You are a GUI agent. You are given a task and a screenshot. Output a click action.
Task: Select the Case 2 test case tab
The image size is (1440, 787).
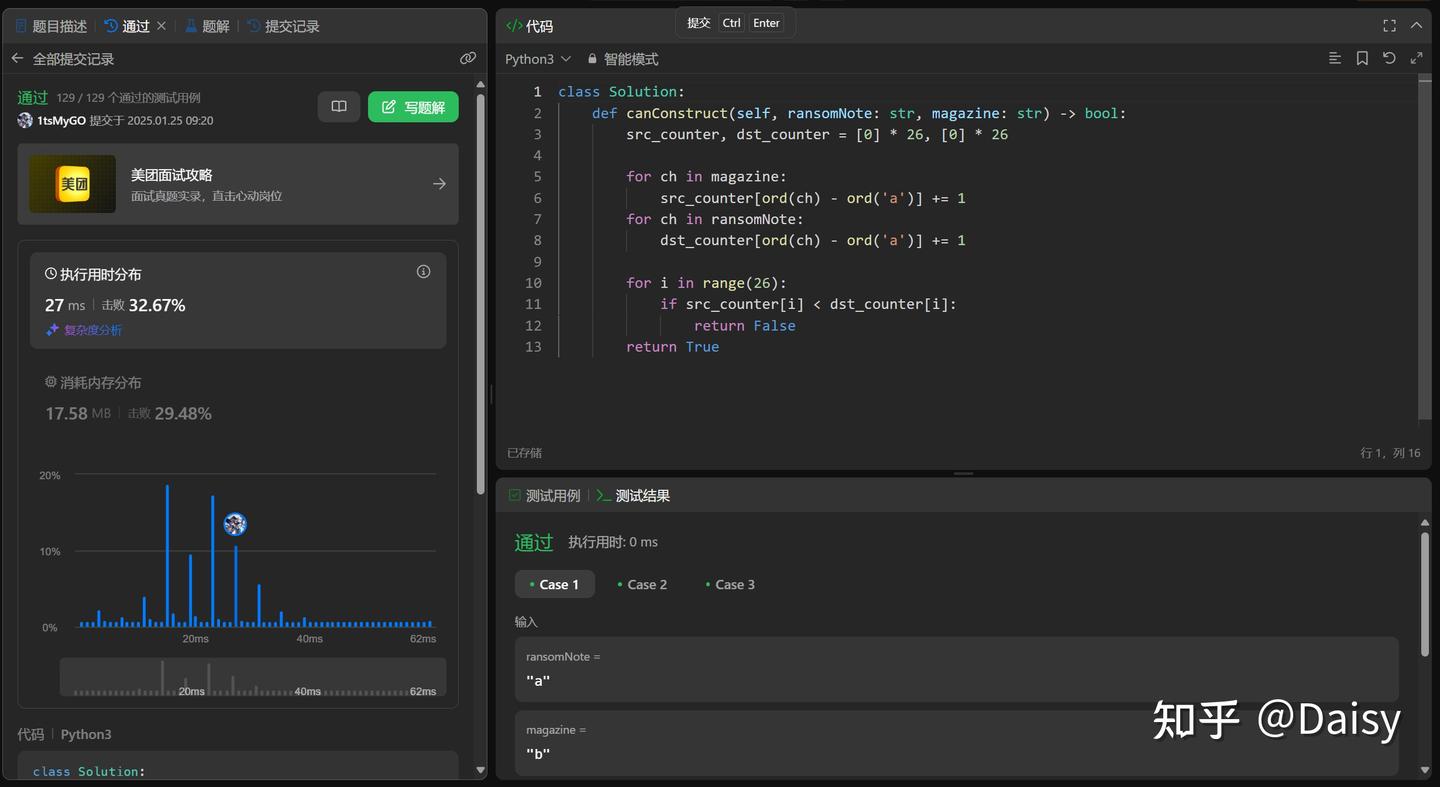[x=643, y=584]
